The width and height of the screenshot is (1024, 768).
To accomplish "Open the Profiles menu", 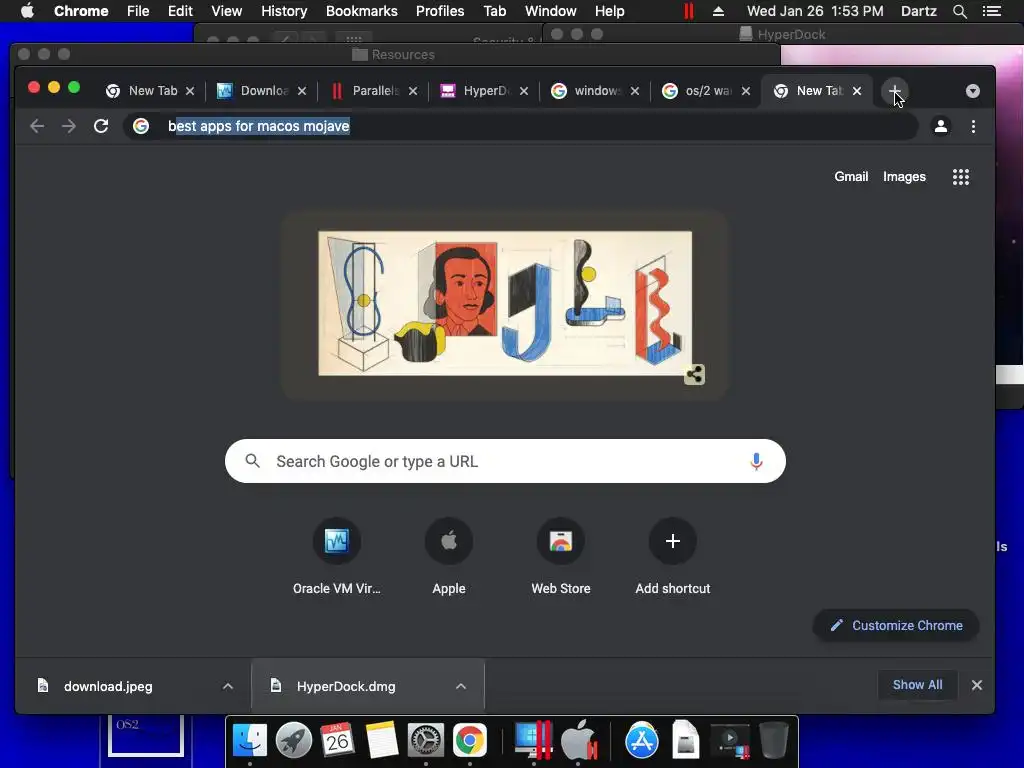I will (x=440, y=11).
